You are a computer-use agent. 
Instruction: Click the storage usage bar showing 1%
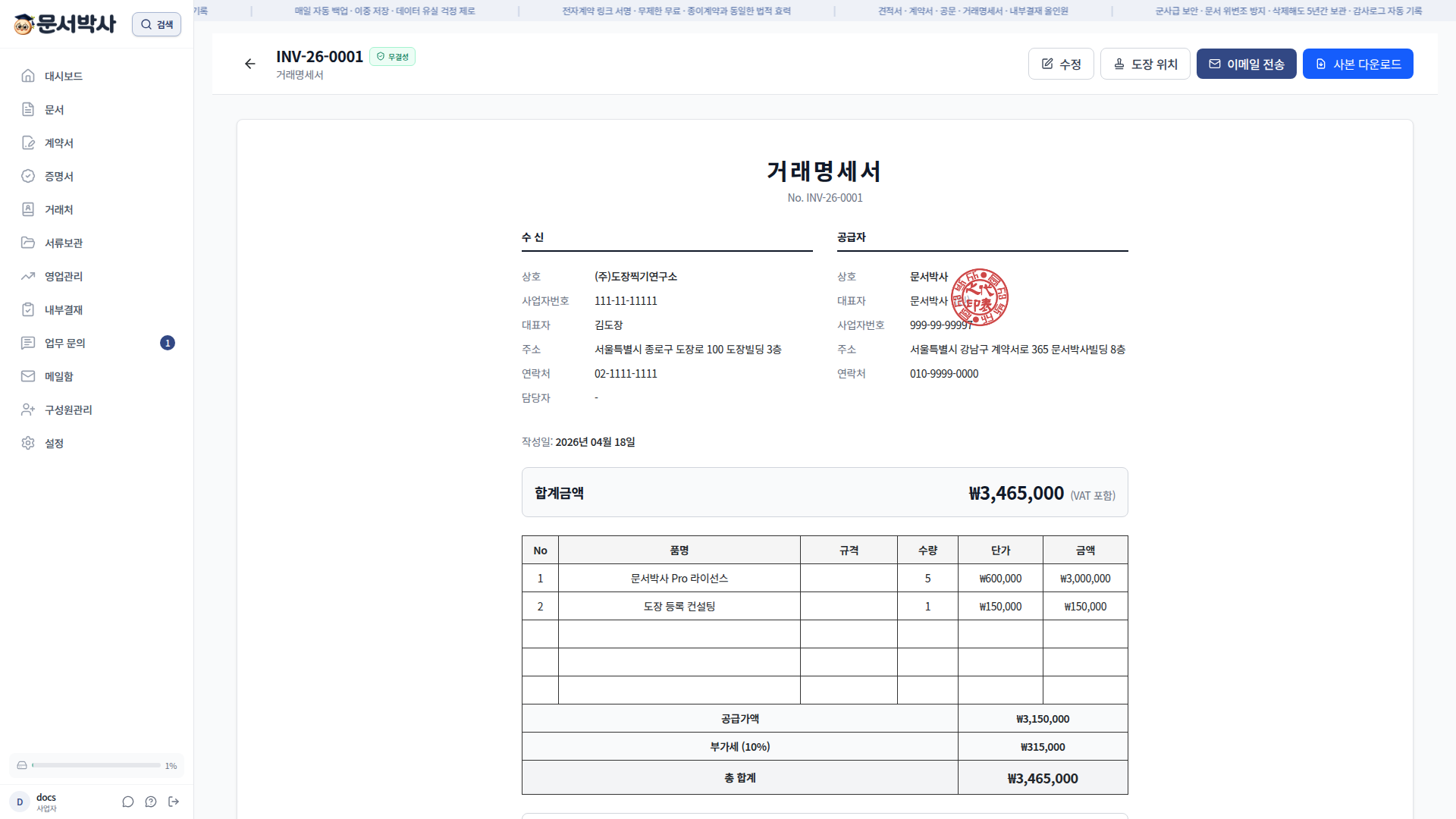pyautogui.click(x=96, y=766)
